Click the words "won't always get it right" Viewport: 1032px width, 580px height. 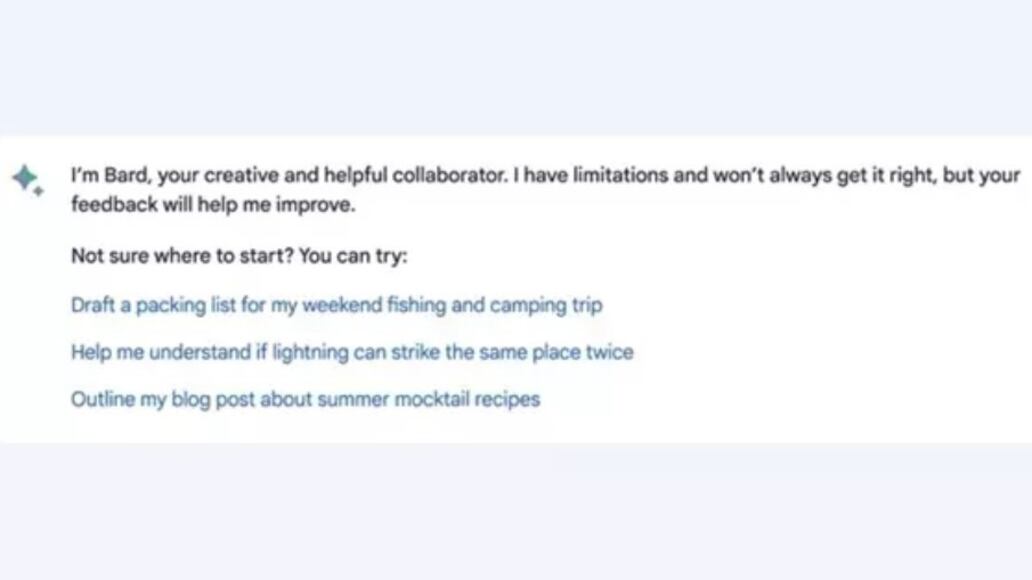tap(808, 176)
